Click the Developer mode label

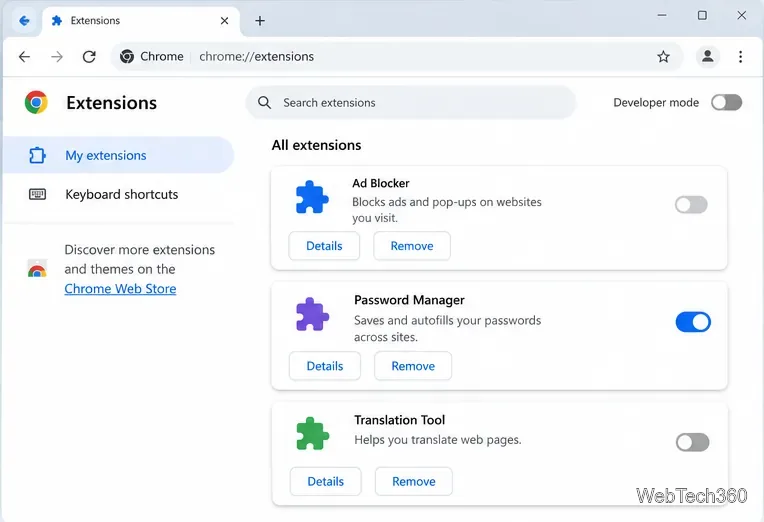point(656,102)
